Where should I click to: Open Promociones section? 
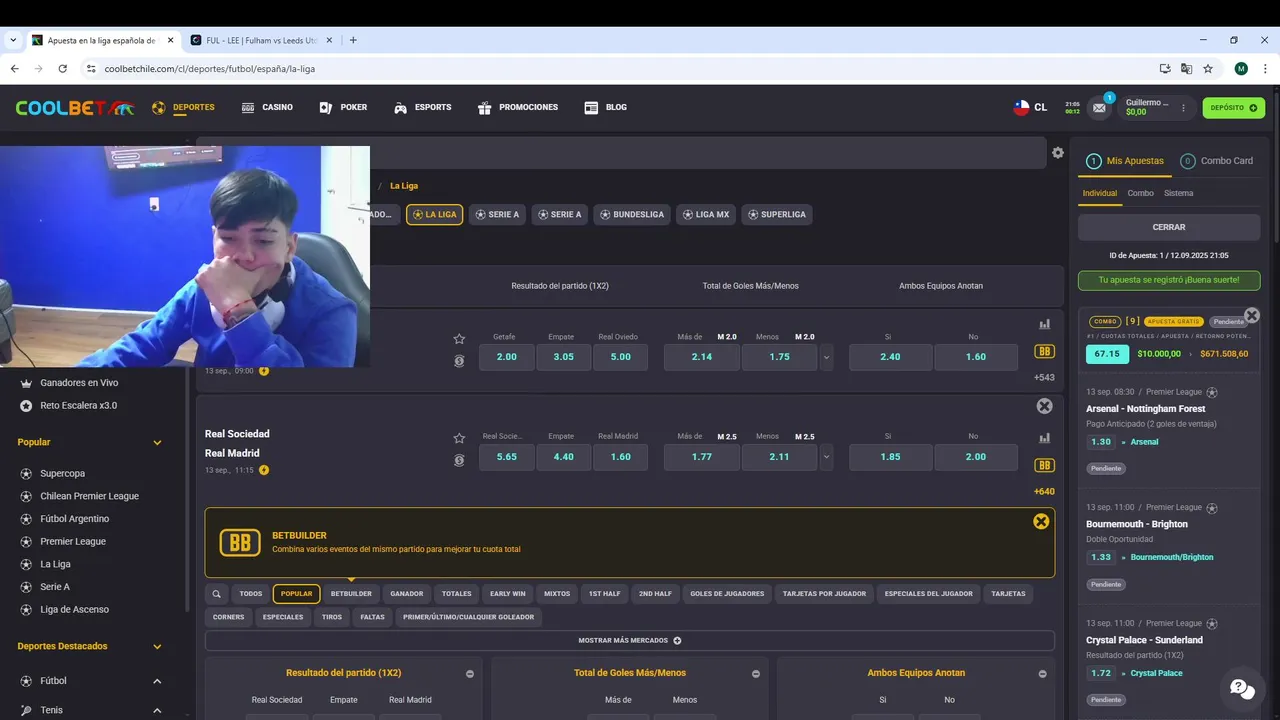click(518, 107)
